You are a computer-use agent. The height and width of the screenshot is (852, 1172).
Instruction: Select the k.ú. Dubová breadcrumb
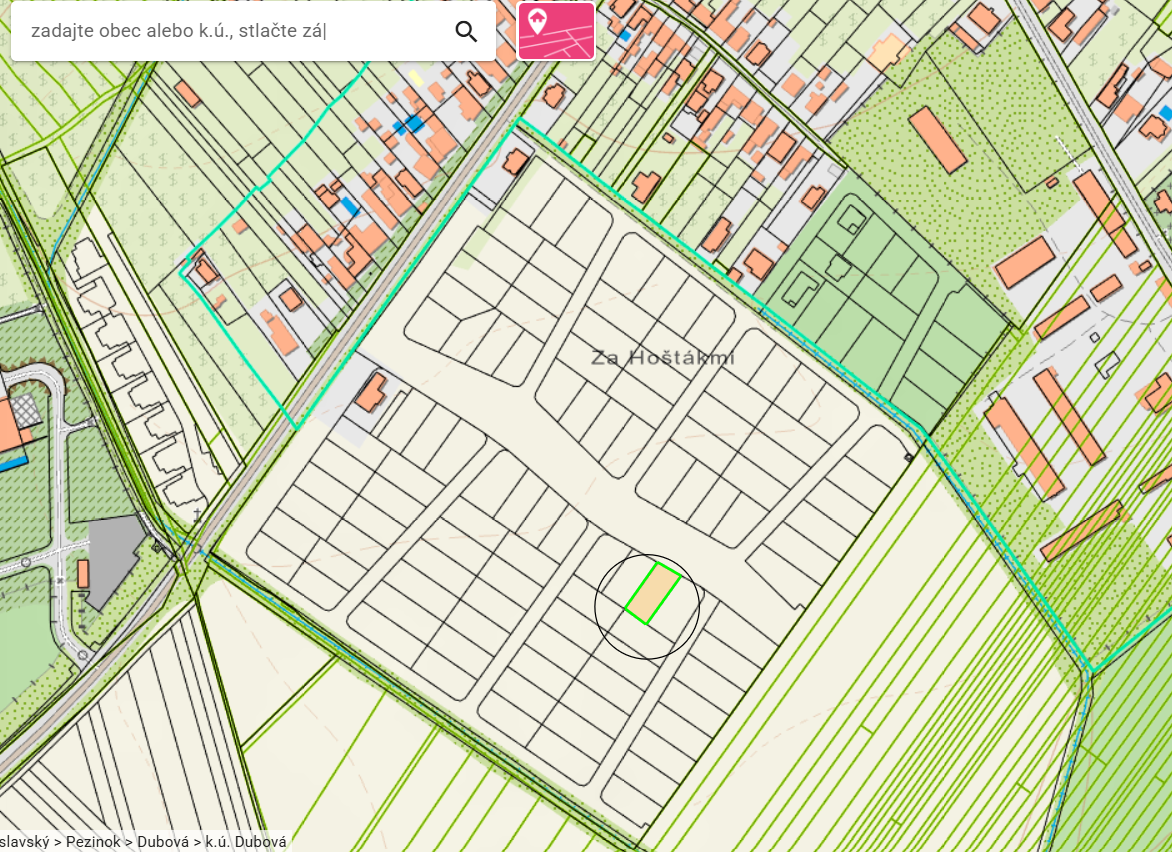[x=246, y=842]
